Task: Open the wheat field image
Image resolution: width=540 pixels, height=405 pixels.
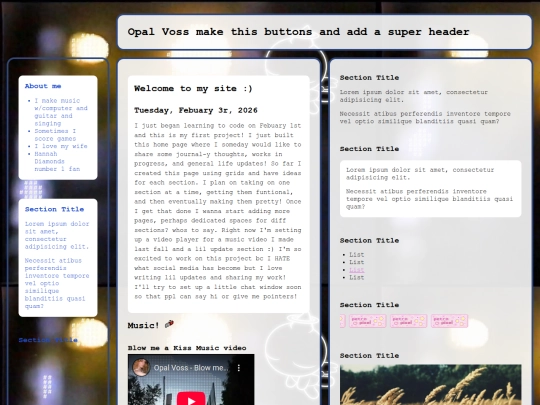Action: pos(430,385)
